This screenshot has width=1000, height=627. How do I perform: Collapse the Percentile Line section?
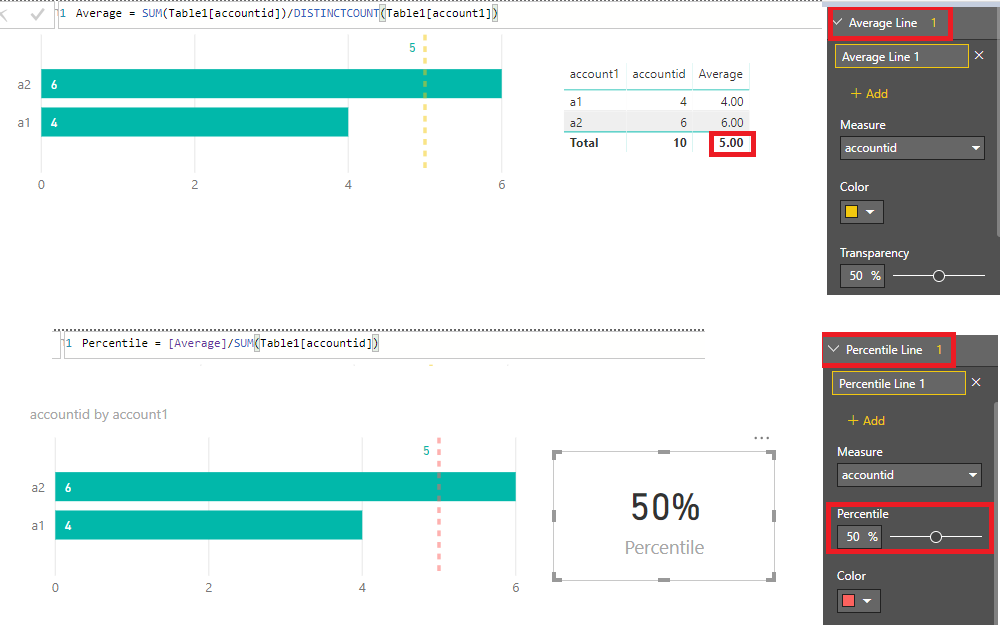(x=833, y=349)
